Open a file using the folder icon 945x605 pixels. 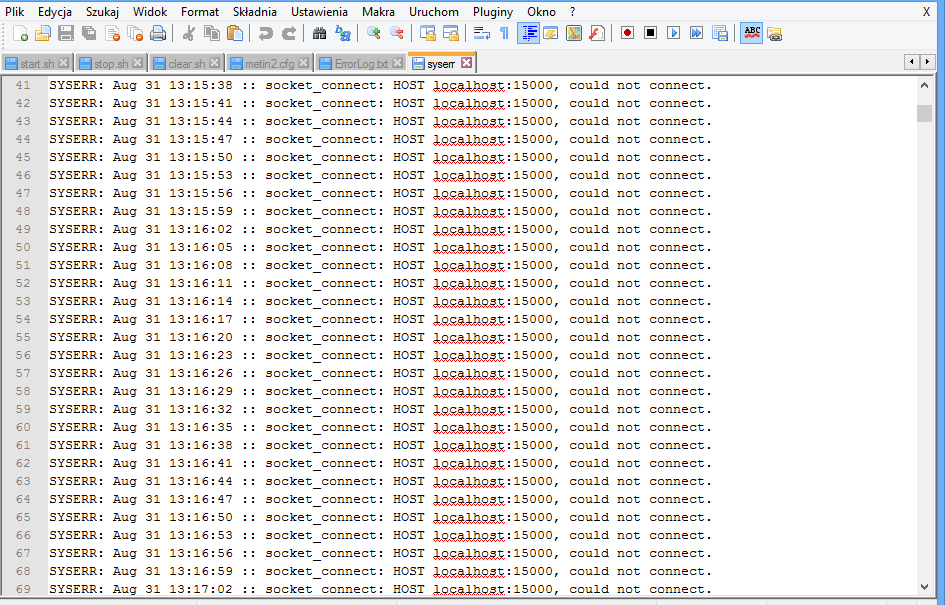(x=43, y=34)
